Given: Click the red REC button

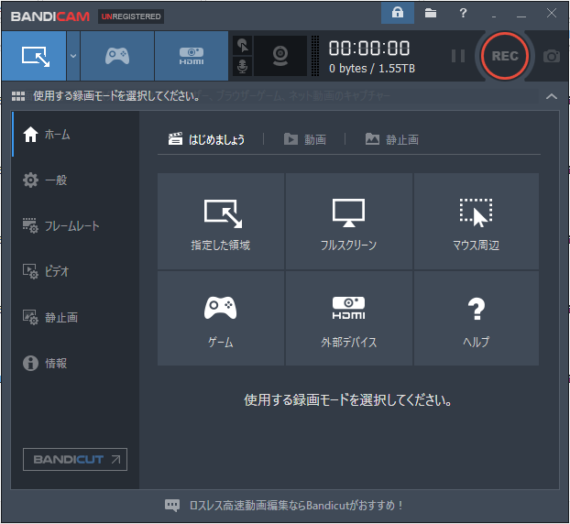Looking at the screenshot, I should pos(505,56).
